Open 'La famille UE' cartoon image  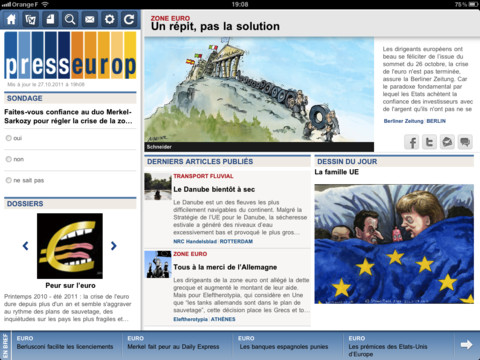[x=394, y=244]
